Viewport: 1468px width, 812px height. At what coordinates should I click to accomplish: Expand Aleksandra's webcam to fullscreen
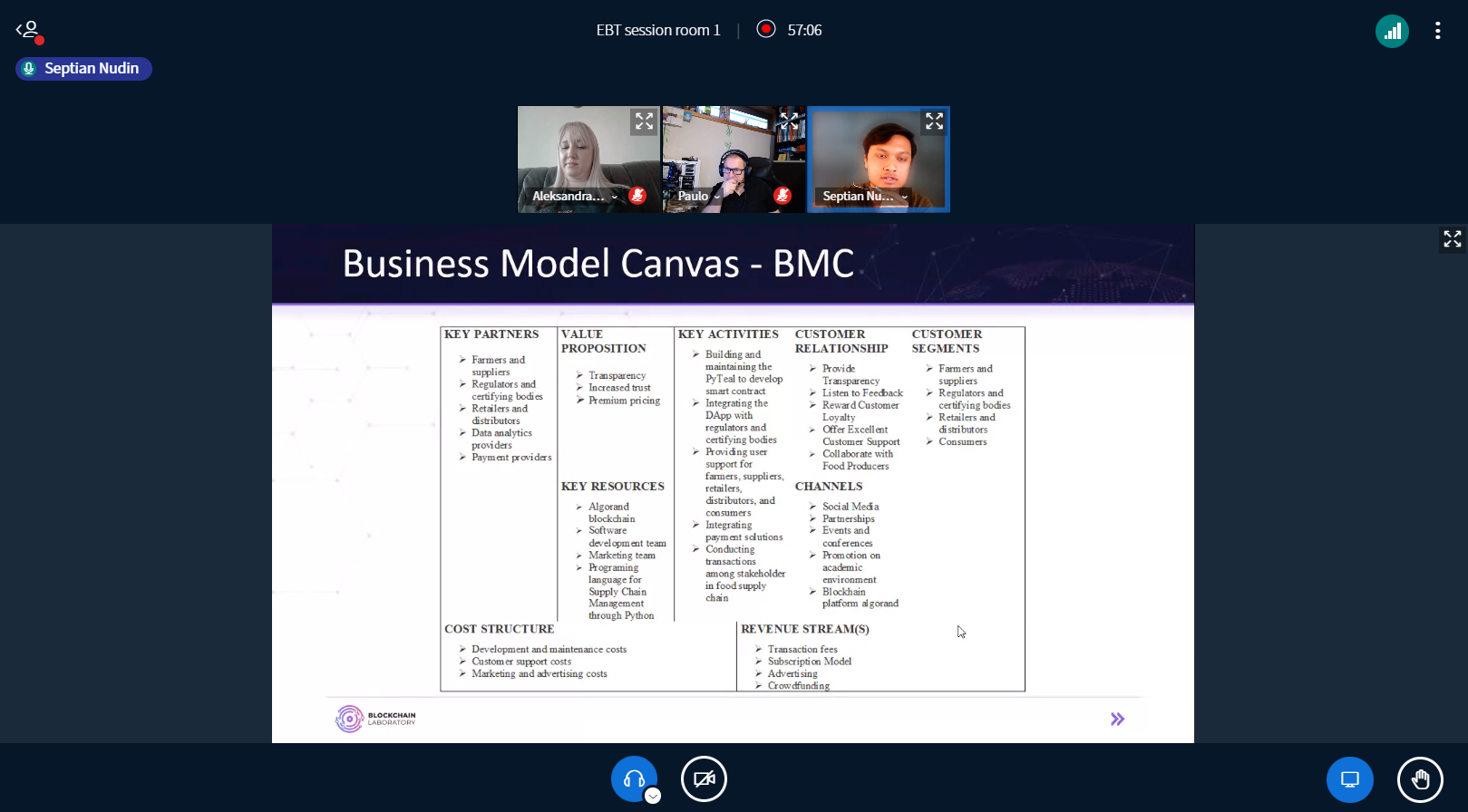pyautogui.click(x=644, y=121)
